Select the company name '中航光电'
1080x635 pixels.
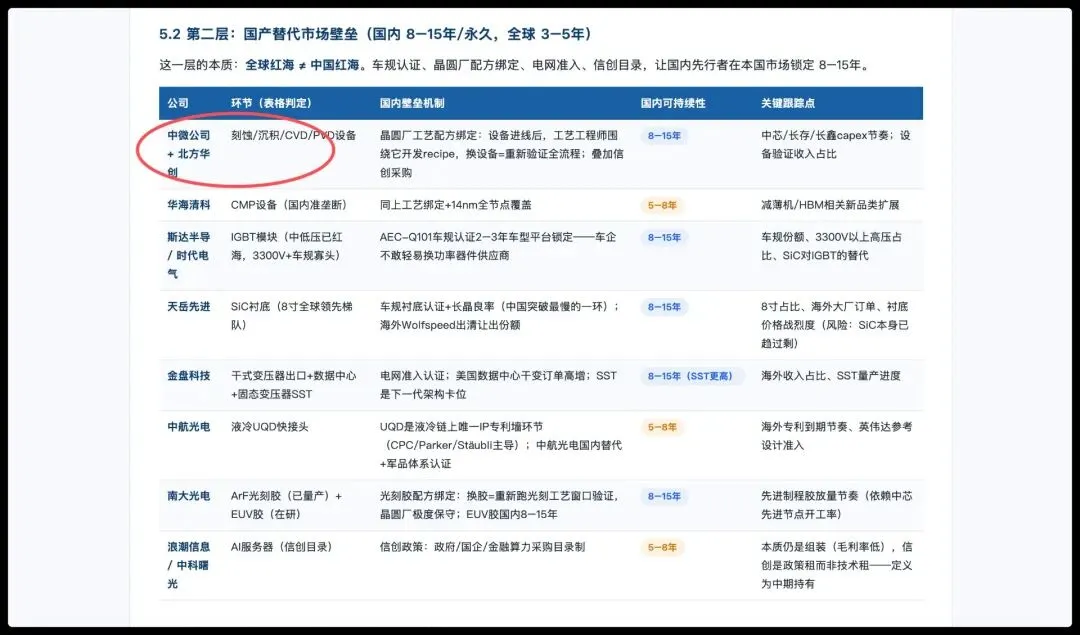point(189,427)
